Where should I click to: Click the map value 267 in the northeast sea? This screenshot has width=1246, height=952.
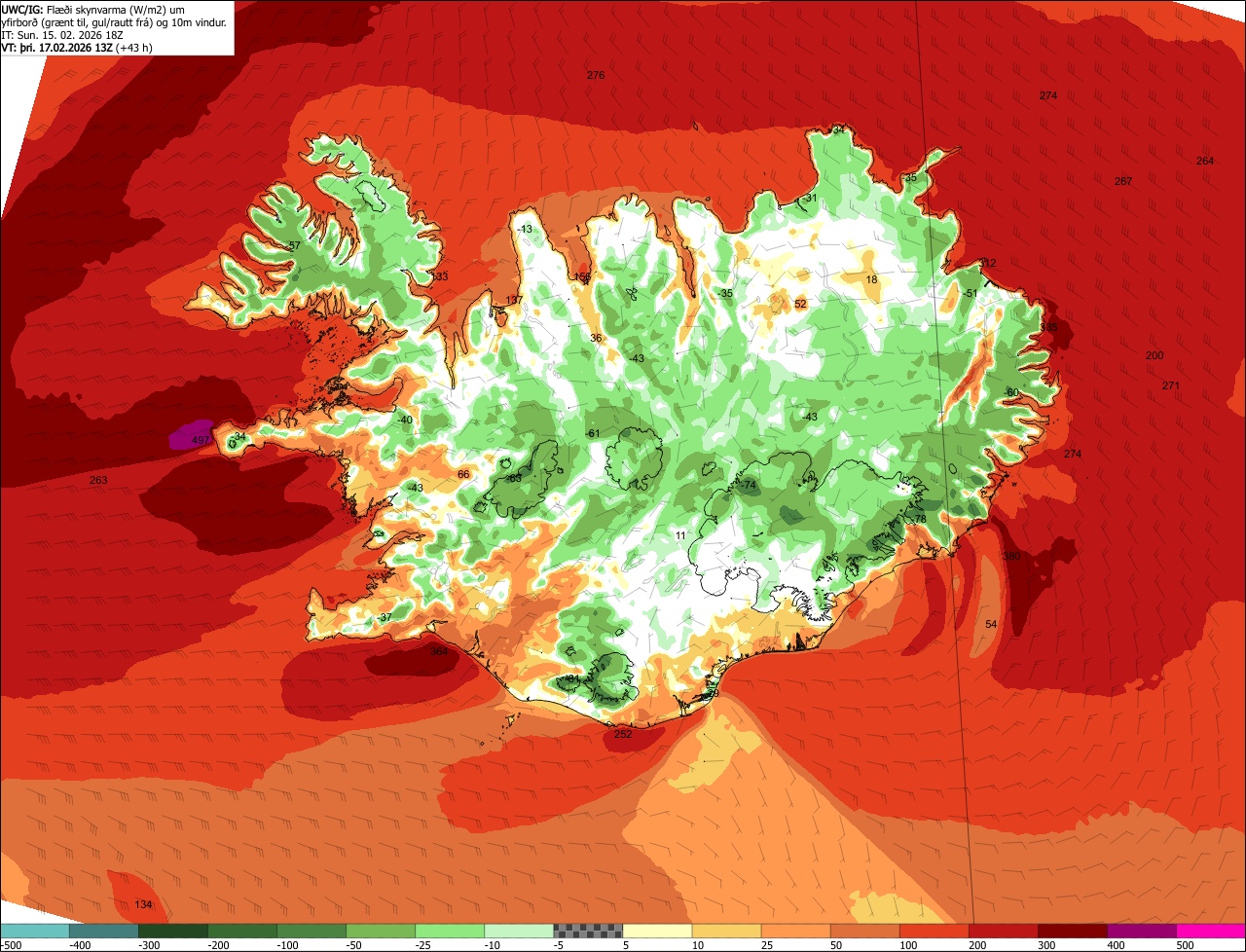pyautogui.click(x=1123, y=181)
